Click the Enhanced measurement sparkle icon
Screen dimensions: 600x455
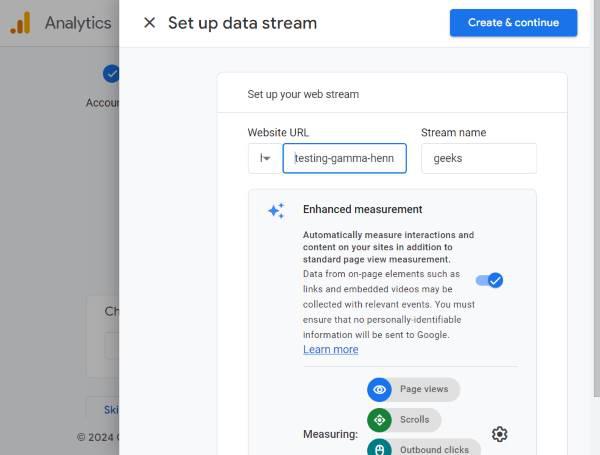pos(276,210)
